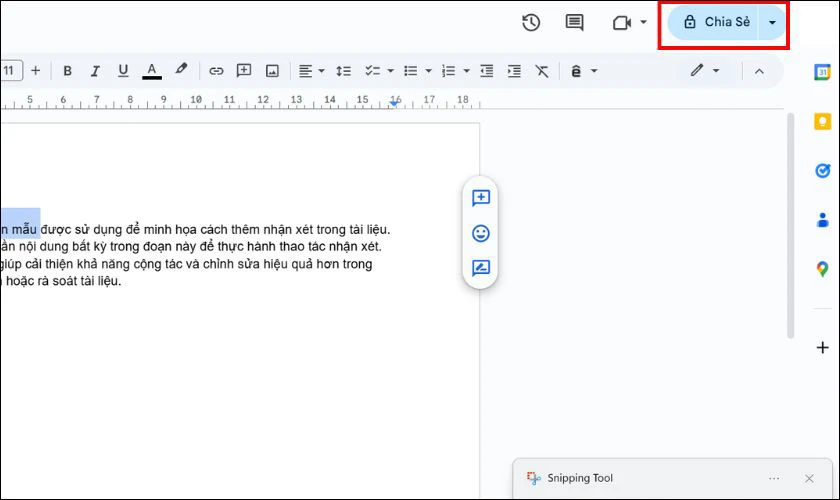The image size is (840, 500).
Task: Expand bulleted list options arrow
Action: point(428,71)
